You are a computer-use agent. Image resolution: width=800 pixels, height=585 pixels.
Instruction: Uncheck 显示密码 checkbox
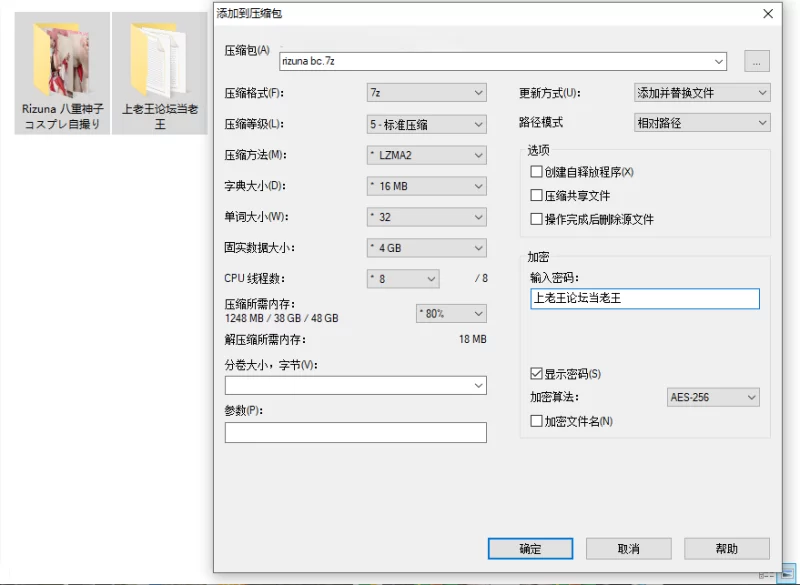537,374
